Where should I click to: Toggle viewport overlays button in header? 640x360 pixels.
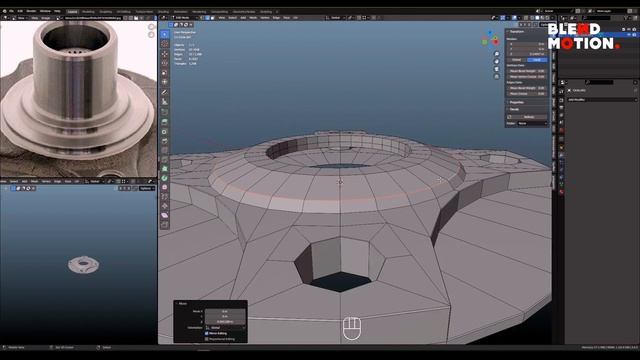click(514, 18)
